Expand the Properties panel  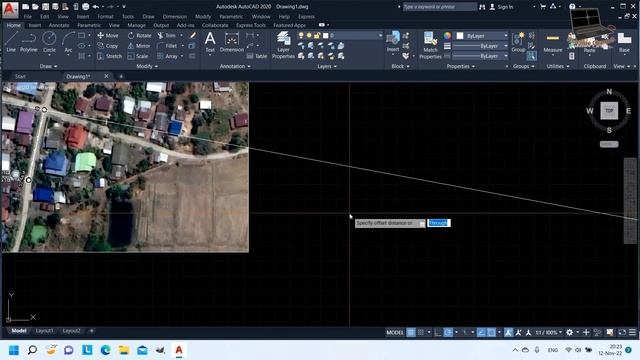461,66
